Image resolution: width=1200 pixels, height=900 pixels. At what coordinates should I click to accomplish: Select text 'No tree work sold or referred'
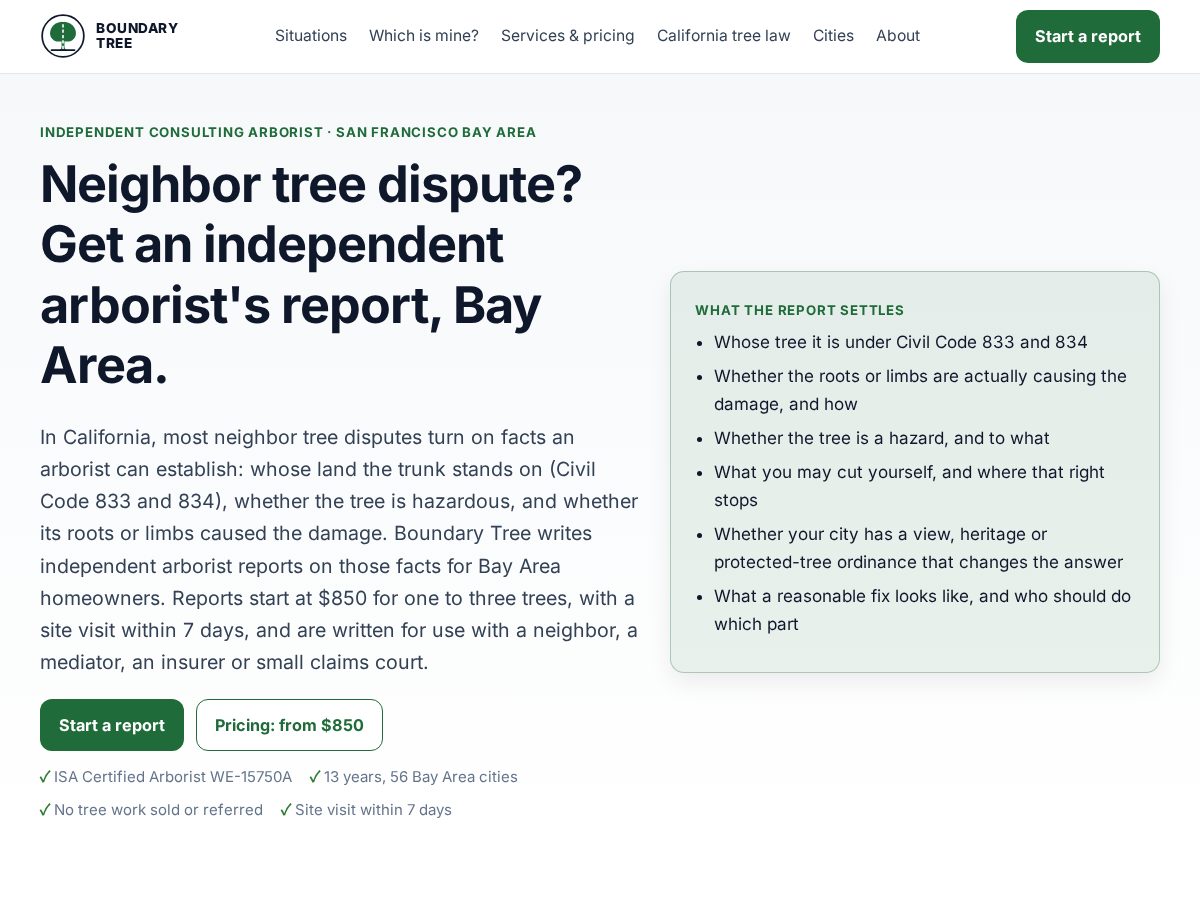158,810
